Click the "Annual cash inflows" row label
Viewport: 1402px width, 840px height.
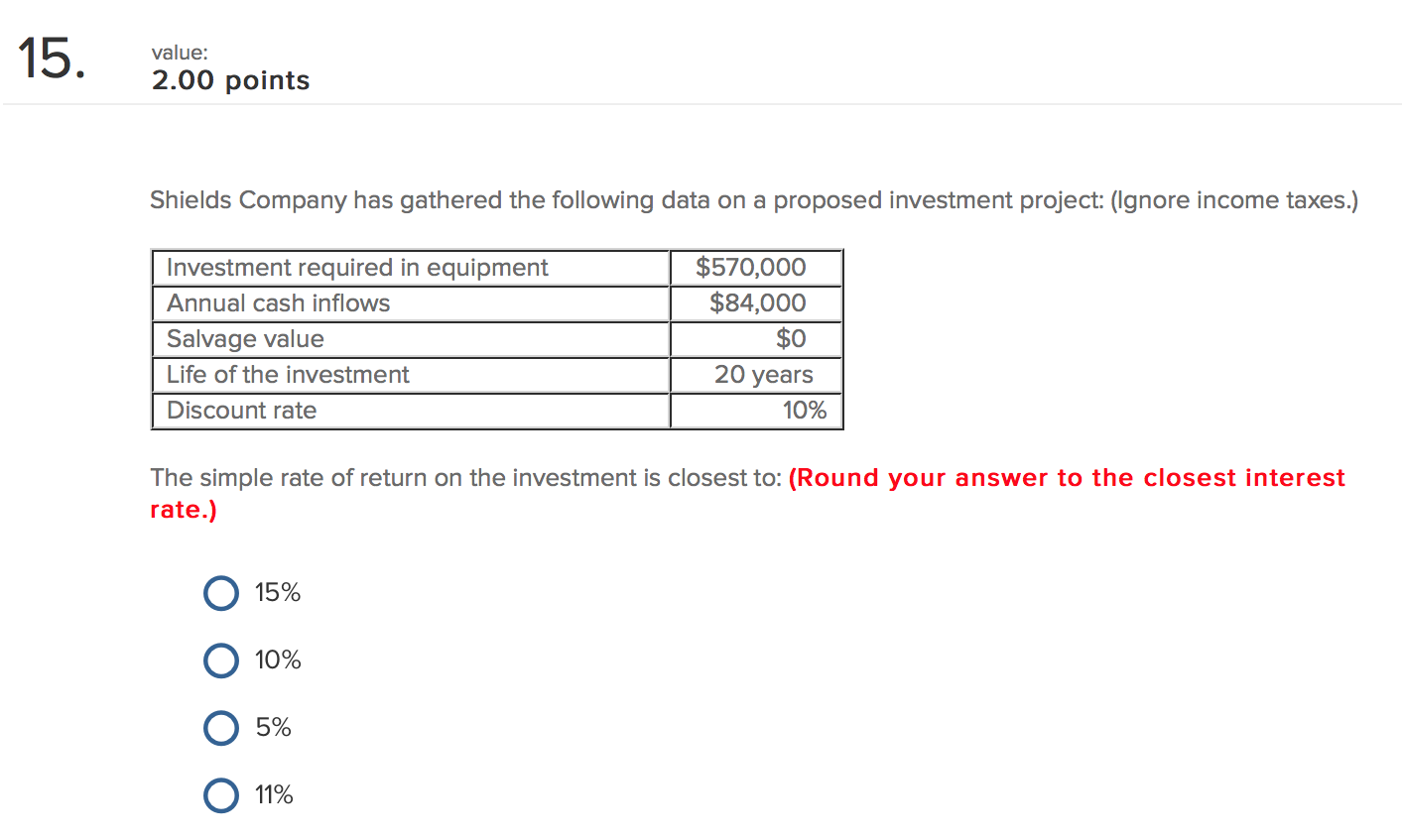pyautogui.click(x=279, y=303)
